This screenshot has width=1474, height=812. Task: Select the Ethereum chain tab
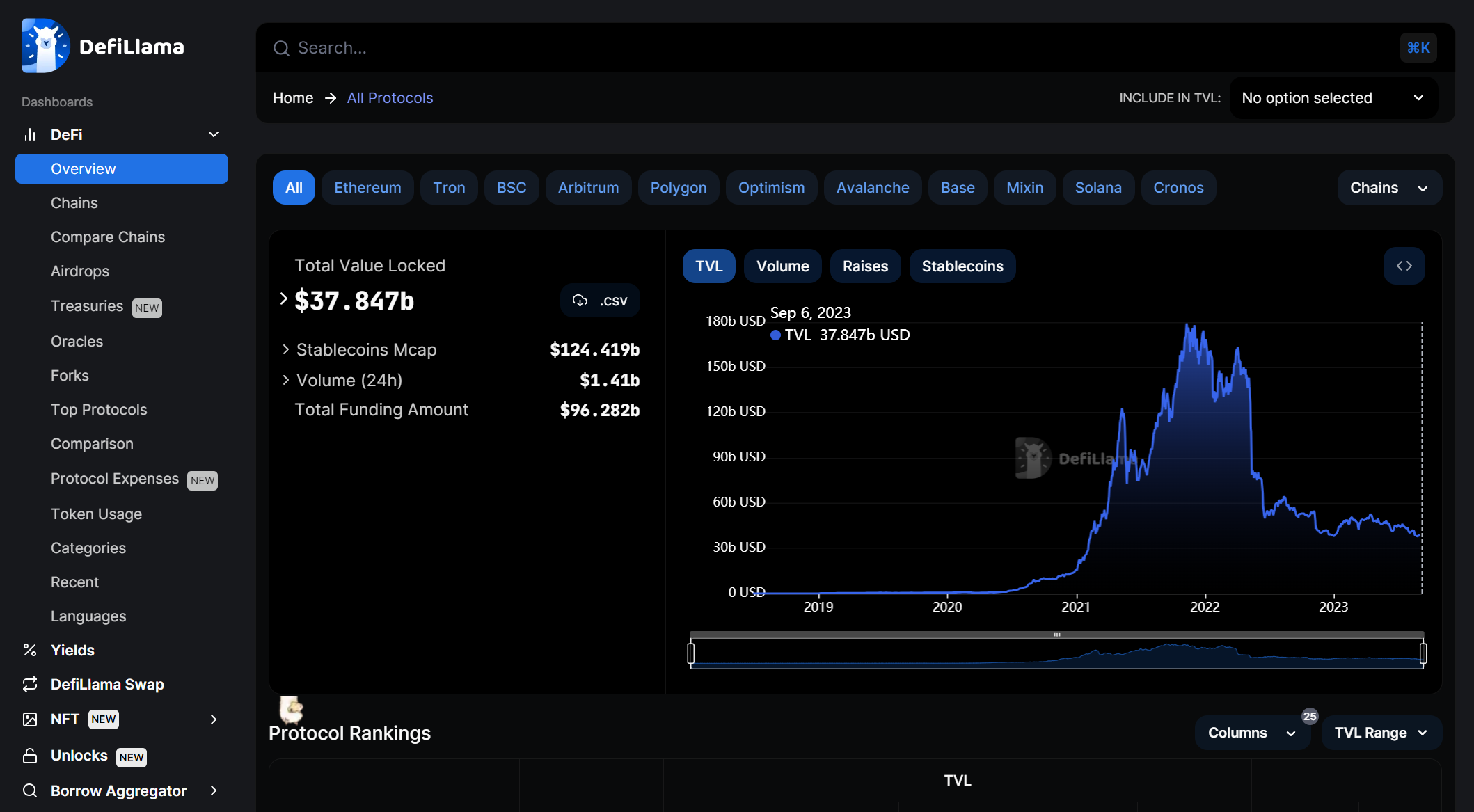pos(367,188)
